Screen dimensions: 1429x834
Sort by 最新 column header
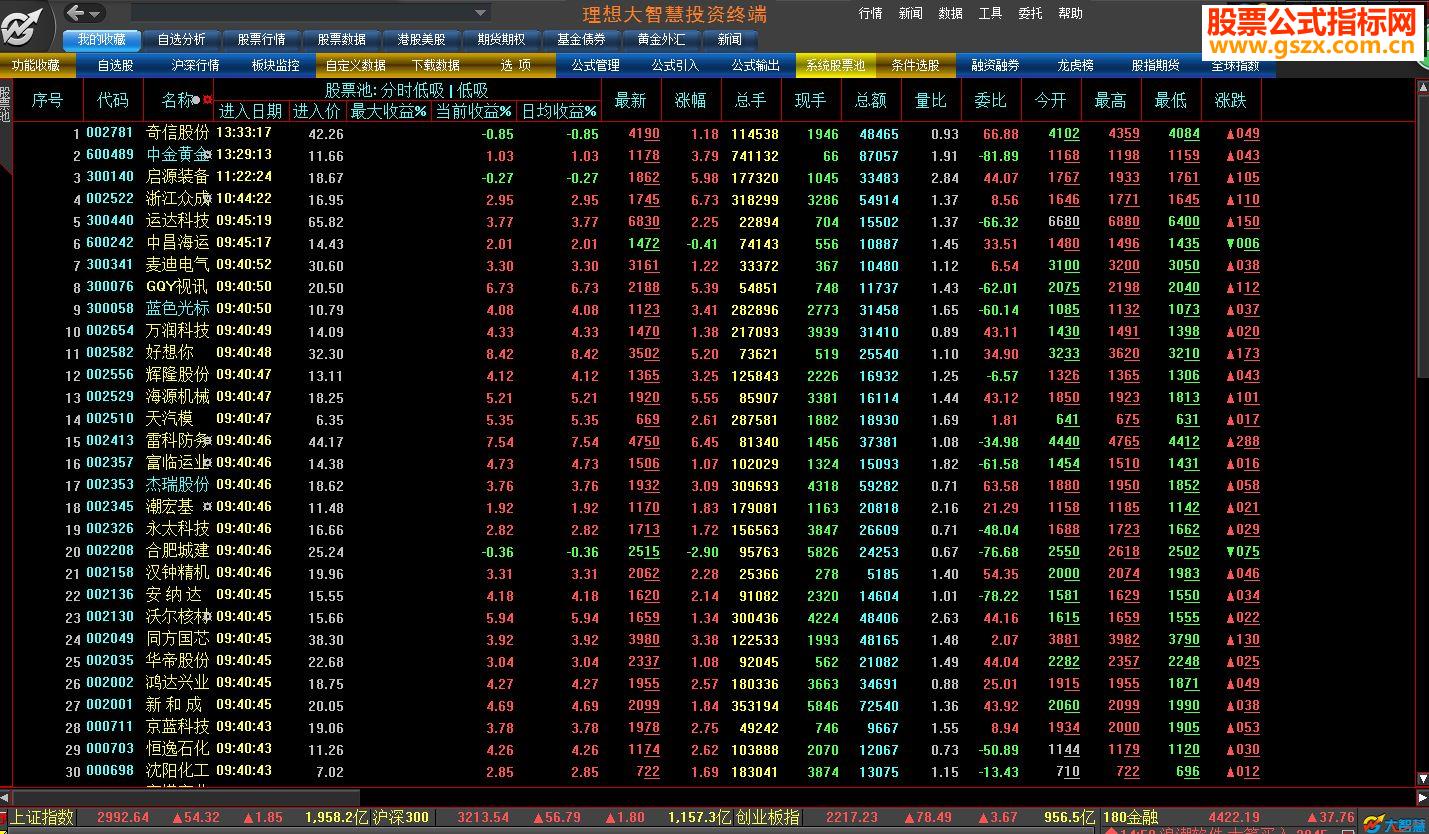[631, 100]
